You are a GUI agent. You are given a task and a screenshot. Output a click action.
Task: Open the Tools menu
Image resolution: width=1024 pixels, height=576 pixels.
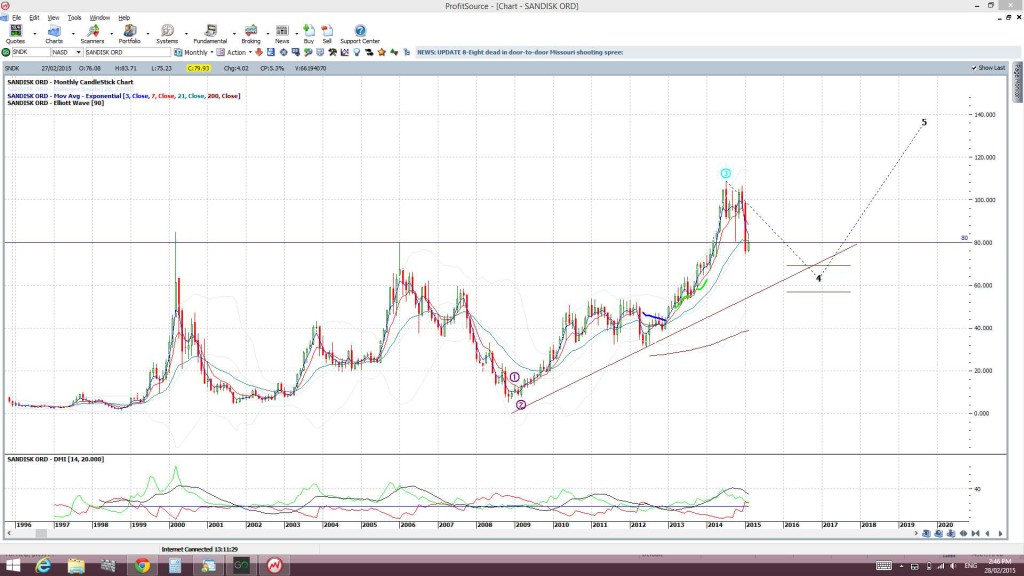(74, 18)
